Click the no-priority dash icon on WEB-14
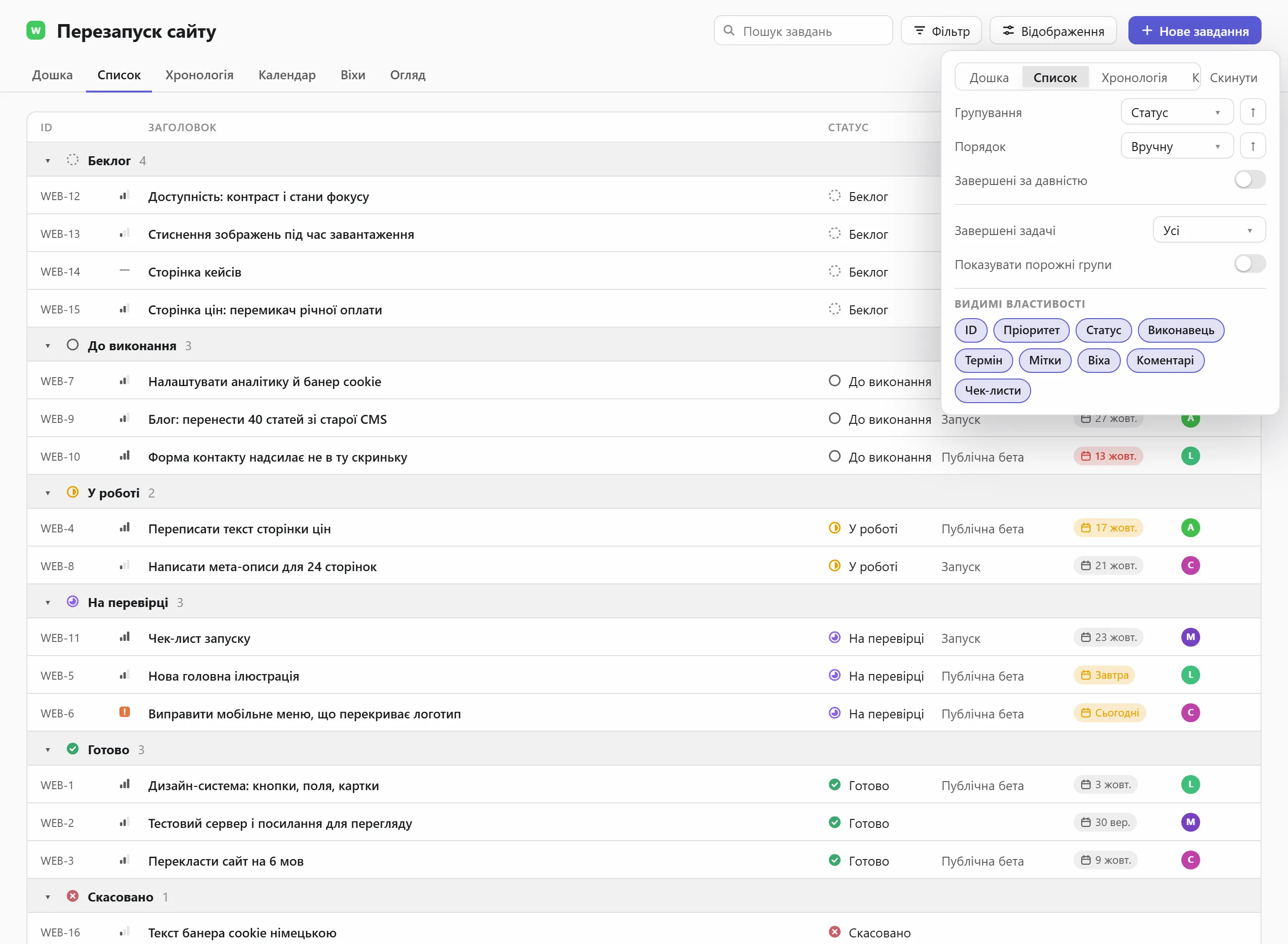 click(125, 270)
